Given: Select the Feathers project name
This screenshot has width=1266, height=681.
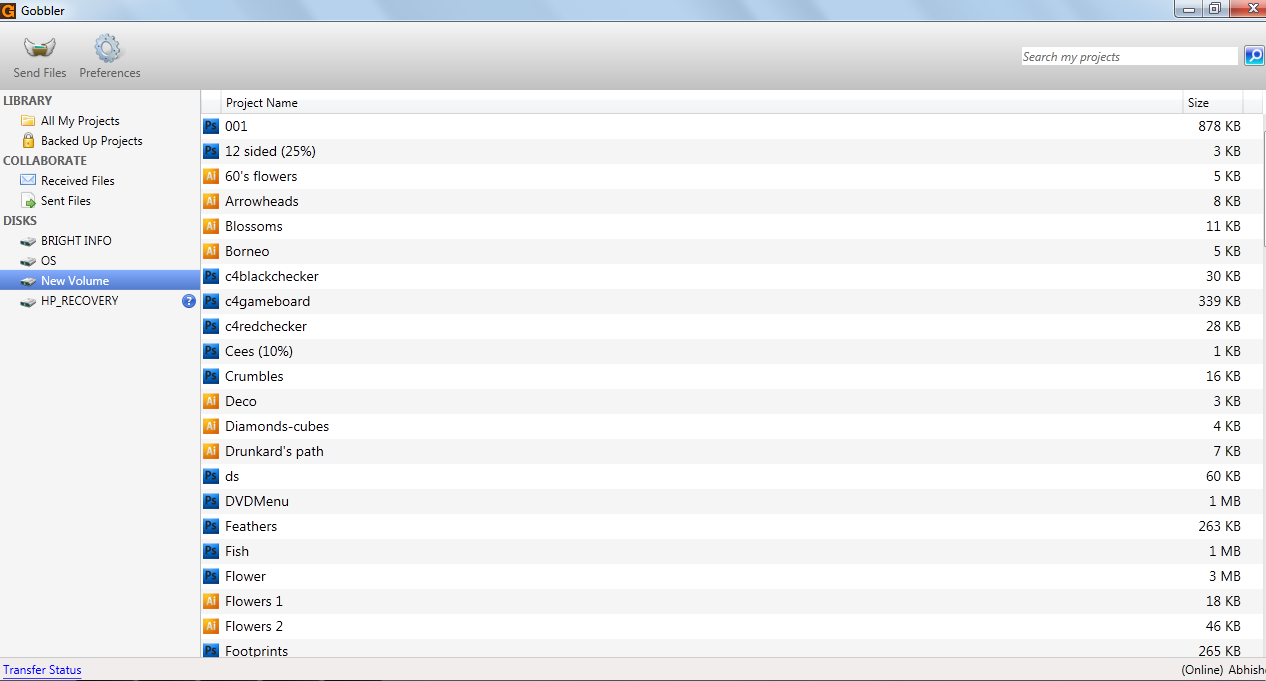Looking at the screenshot, I should 251,526.
